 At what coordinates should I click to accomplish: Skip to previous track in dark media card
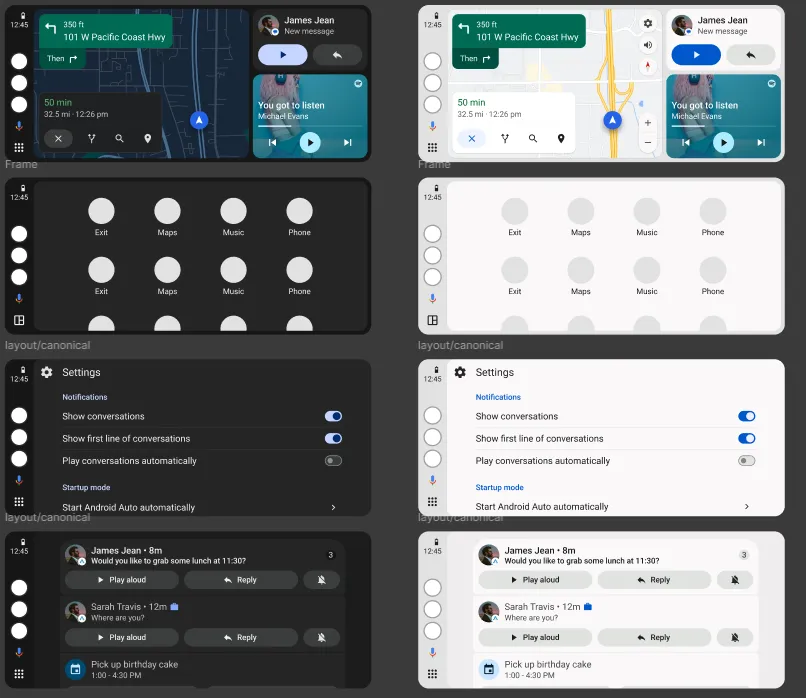(272, 142)
